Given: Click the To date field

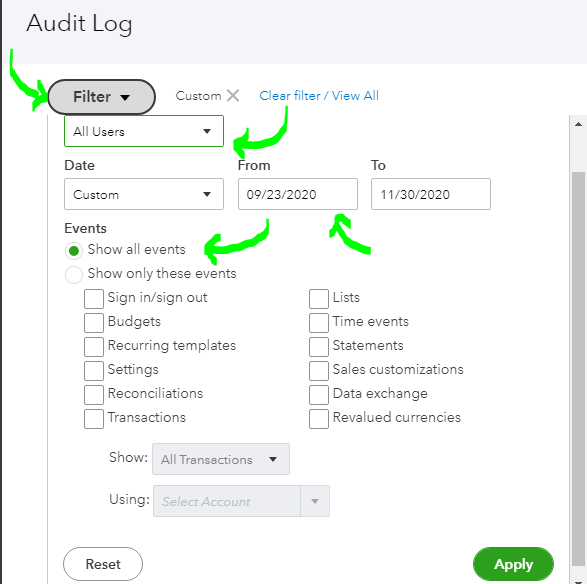Looking at the screenshot, I should point(431,194).
